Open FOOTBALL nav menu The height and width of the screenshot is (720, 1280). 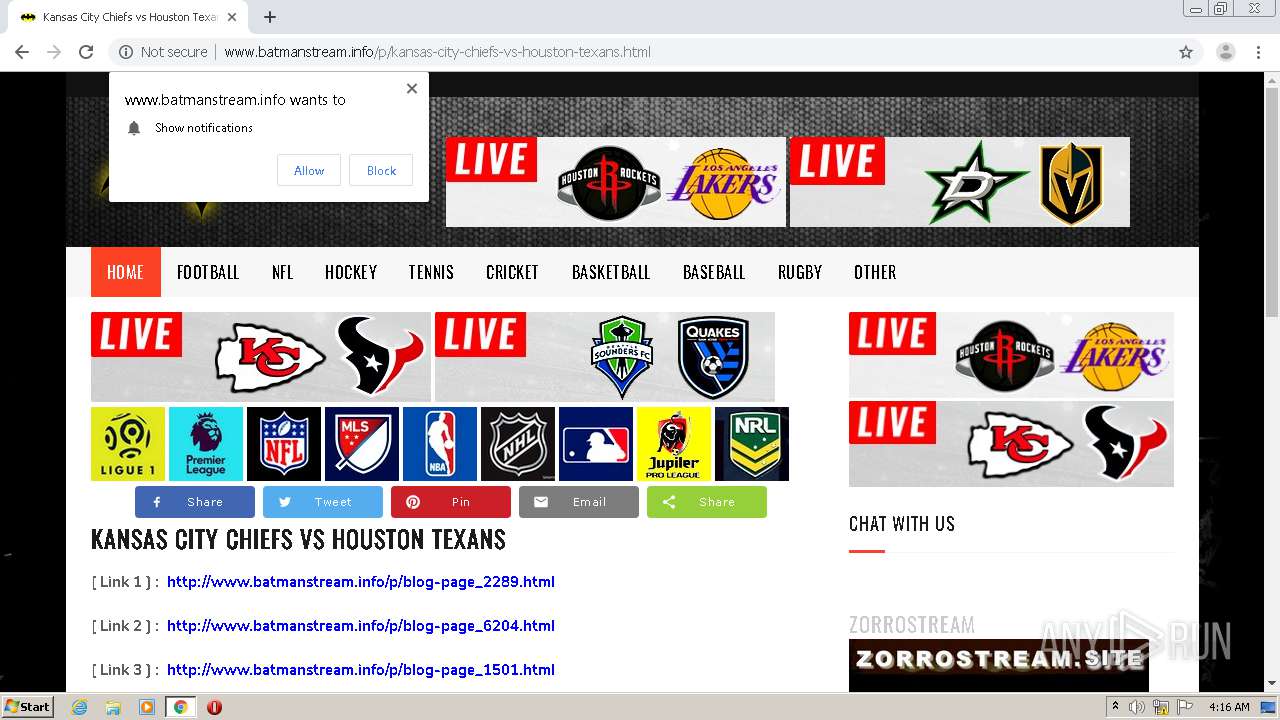(x=208, y=272)
